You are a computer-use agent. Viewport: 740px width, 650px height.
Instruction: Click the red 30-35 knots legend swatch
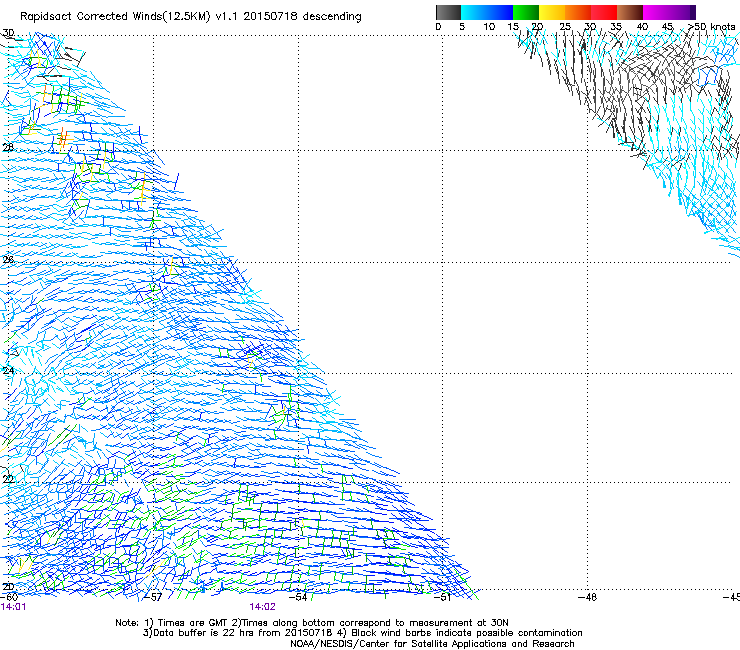[604, 12]
